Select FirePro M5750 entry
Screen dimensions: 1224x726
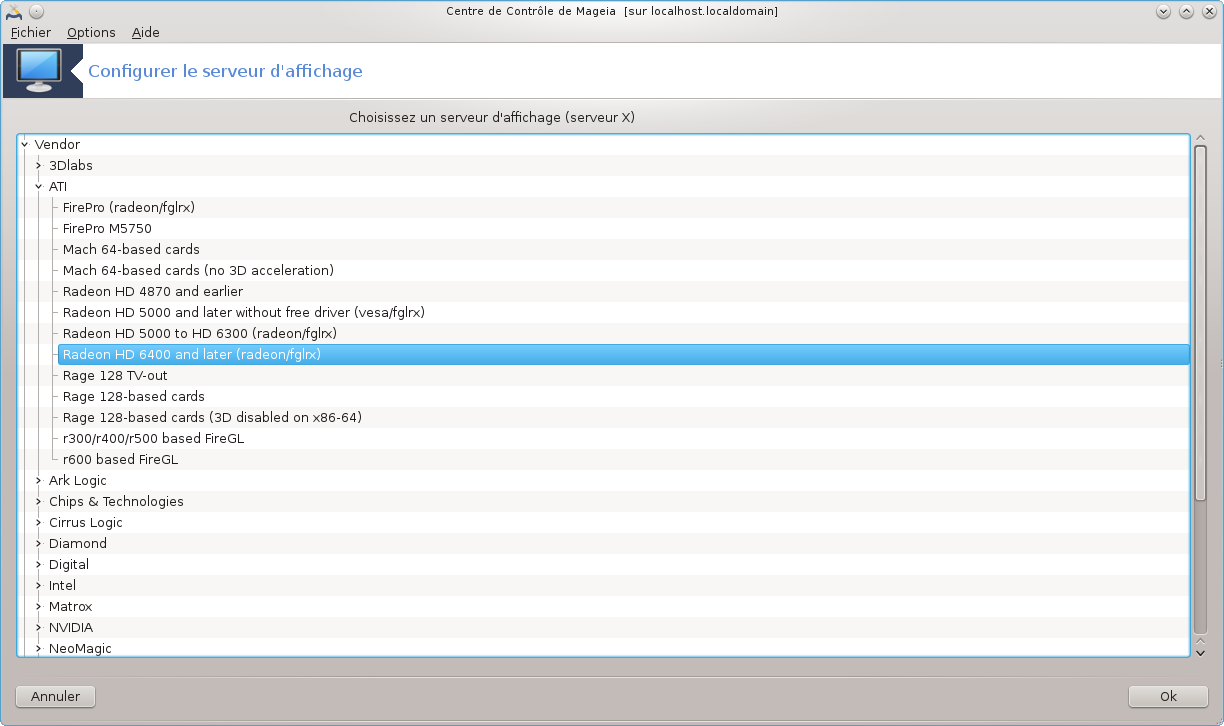[x=107, y=229]
